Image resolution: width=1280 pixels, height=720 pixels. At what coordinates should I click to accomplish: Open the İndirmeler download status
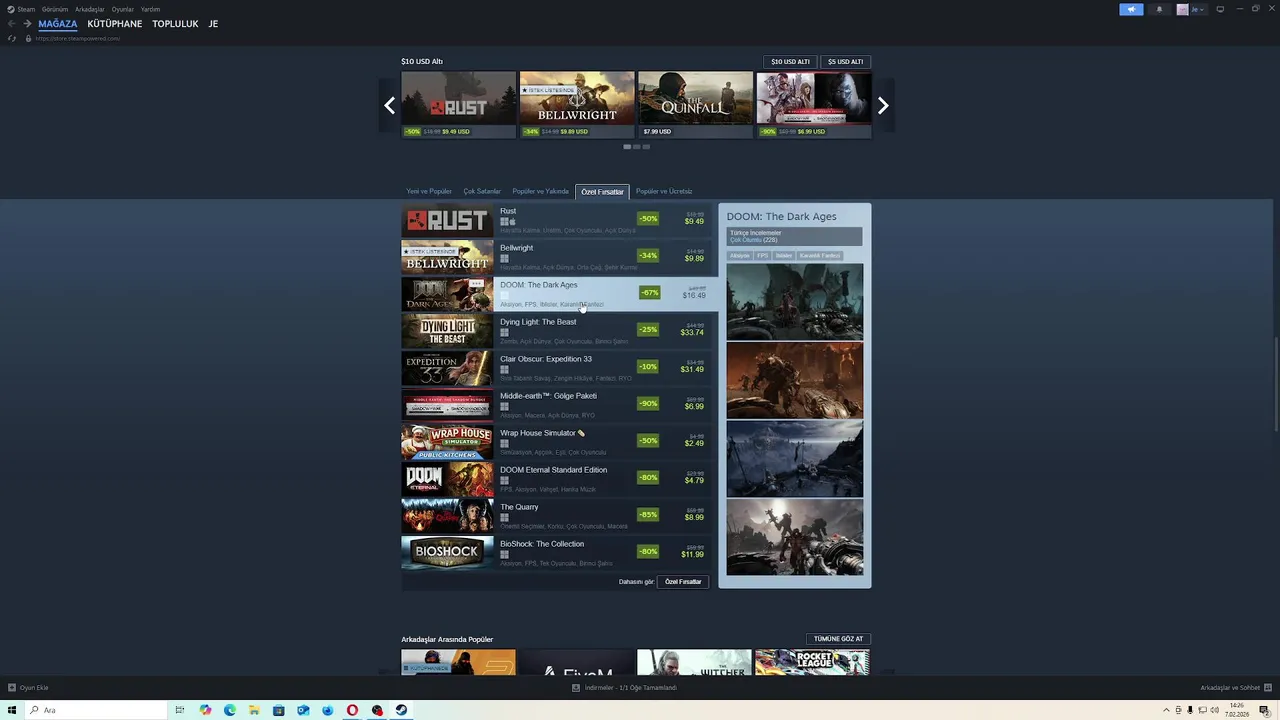[x=625, y=688]
